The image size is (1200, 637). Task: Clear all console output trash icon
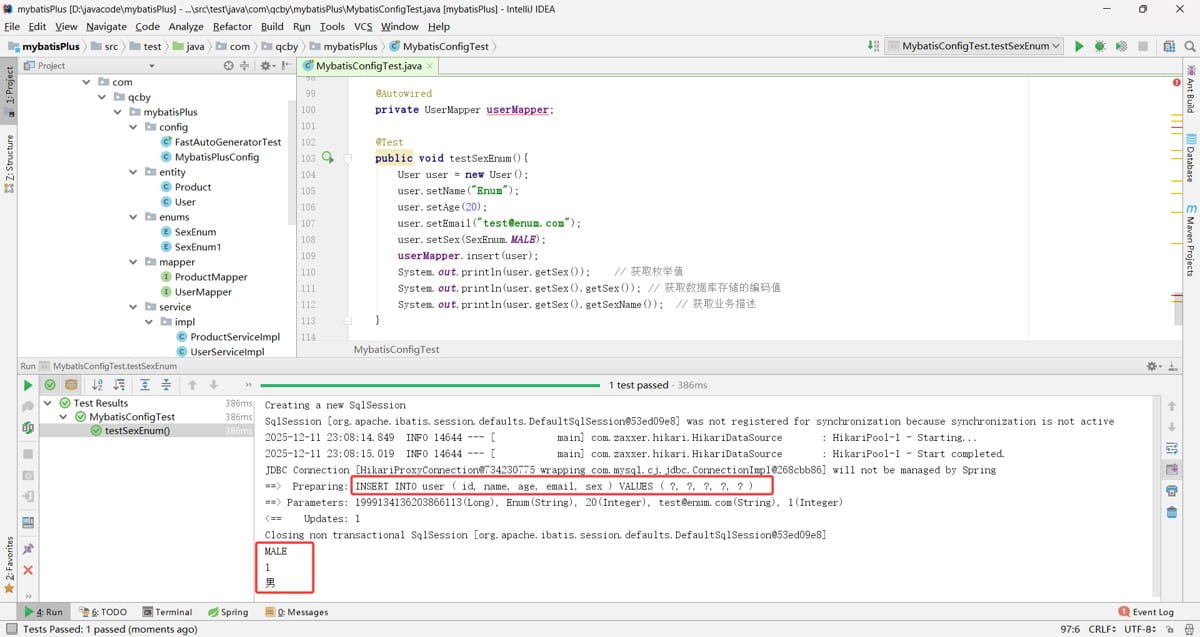click(1172, 512)
